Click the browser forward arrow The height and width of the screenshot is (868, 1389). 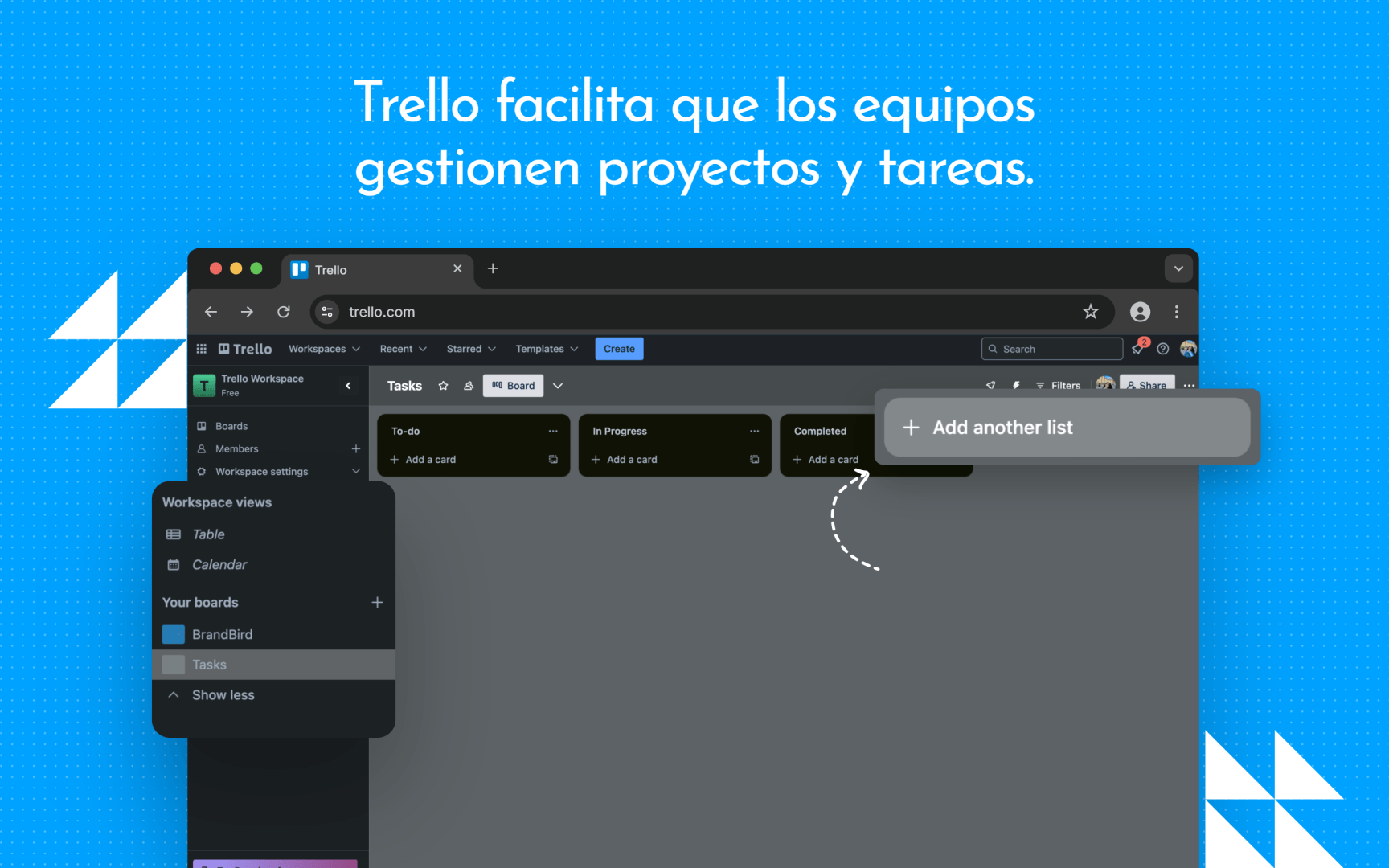click(247, 312)
